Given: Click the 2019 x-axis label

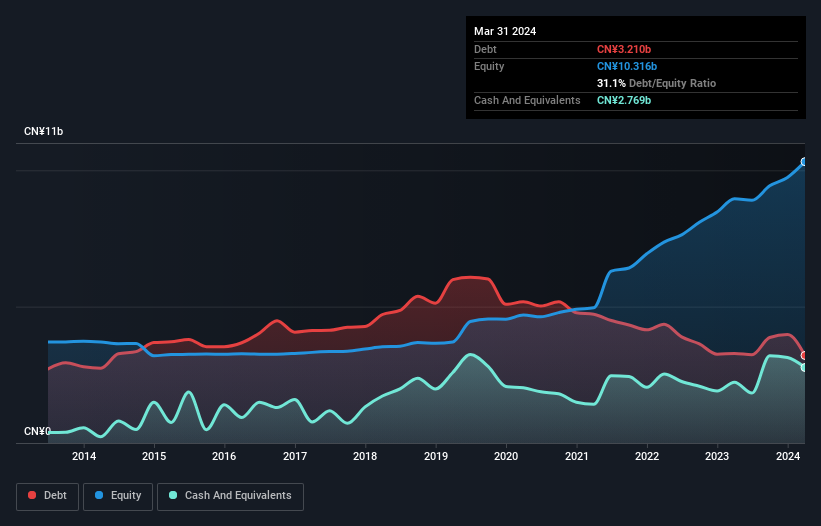Looking at the screenshot, I should click(436, 456).
